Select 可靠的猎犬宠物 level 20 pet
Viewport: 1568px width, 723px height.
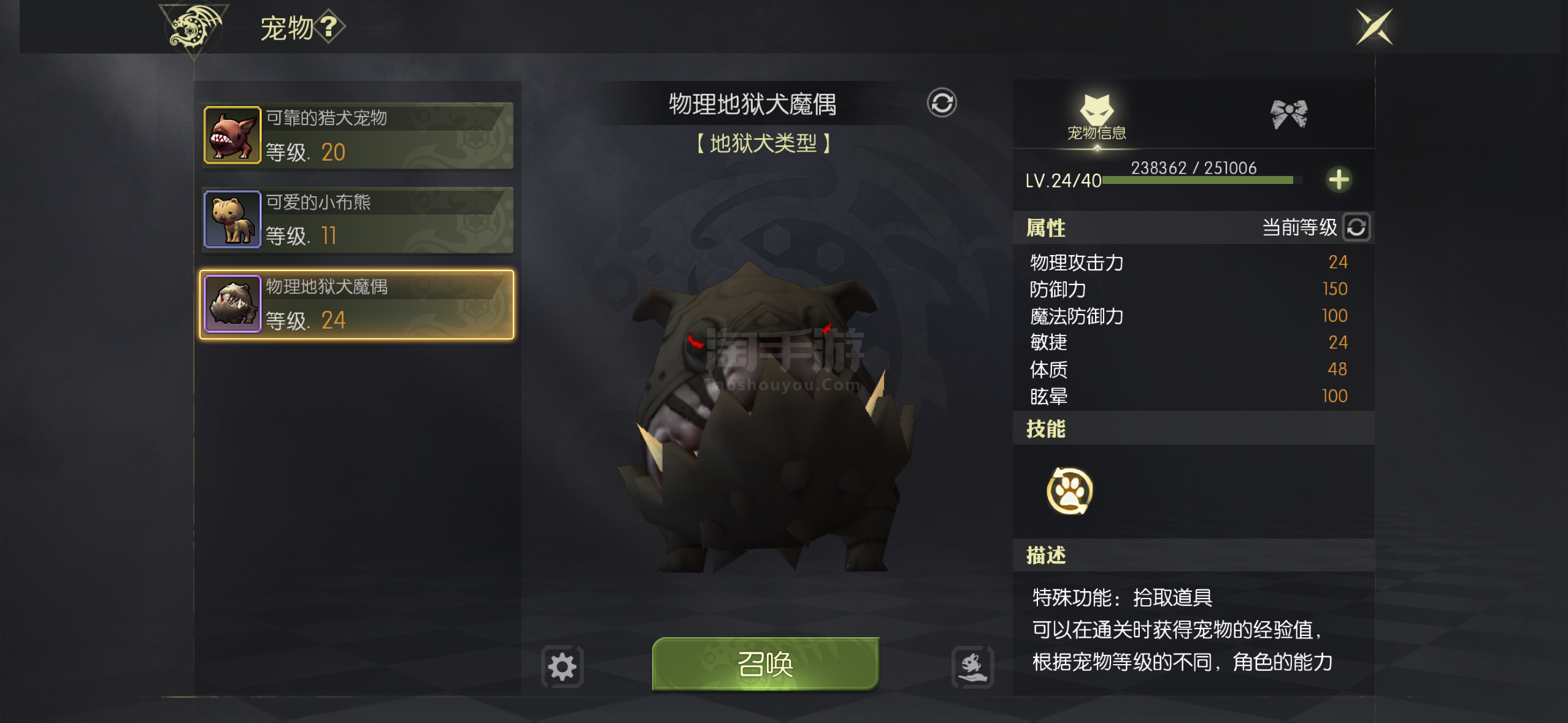tap(357, 136)
